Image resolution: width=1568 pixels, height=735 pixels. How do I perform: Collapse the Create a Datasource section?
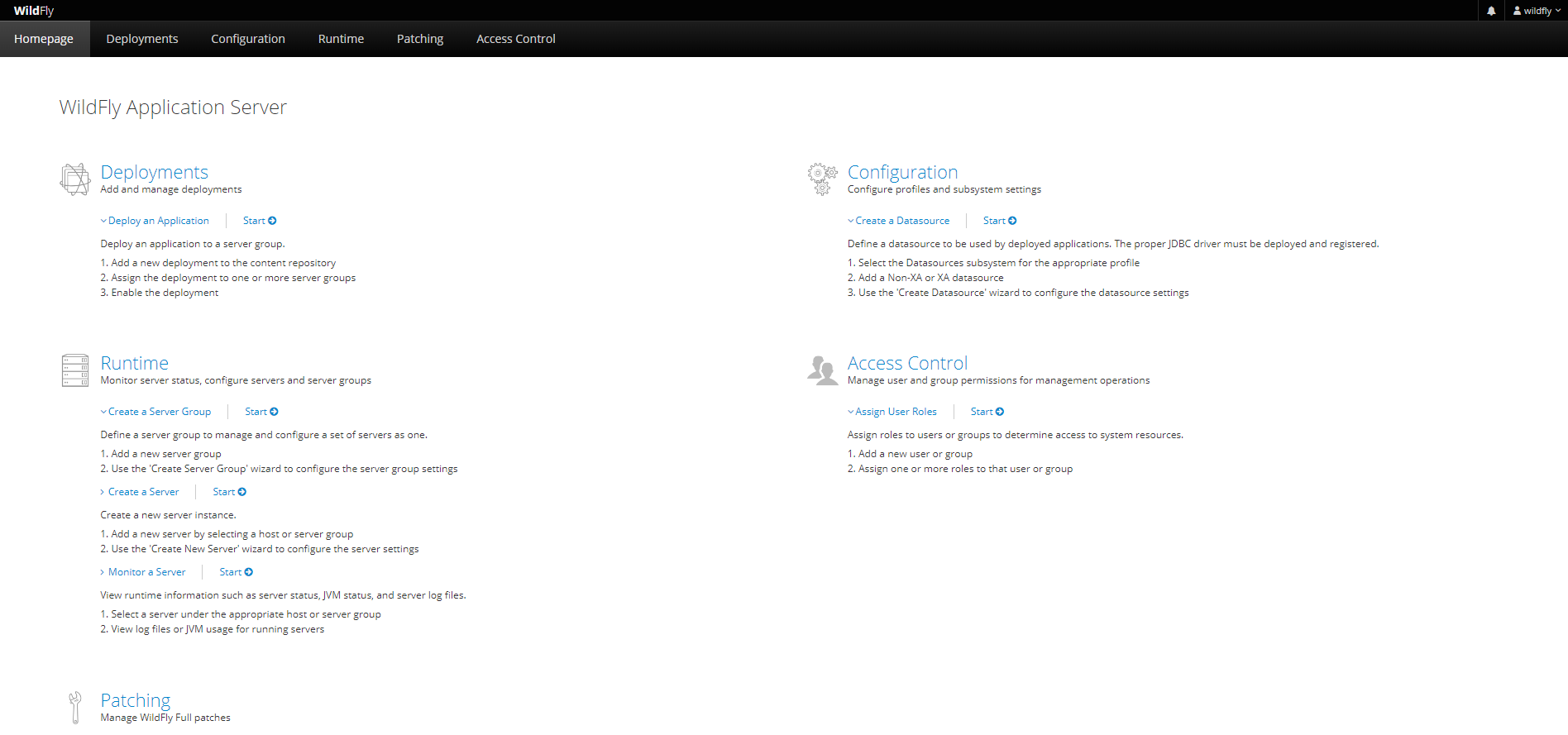[x=898, y=221]
